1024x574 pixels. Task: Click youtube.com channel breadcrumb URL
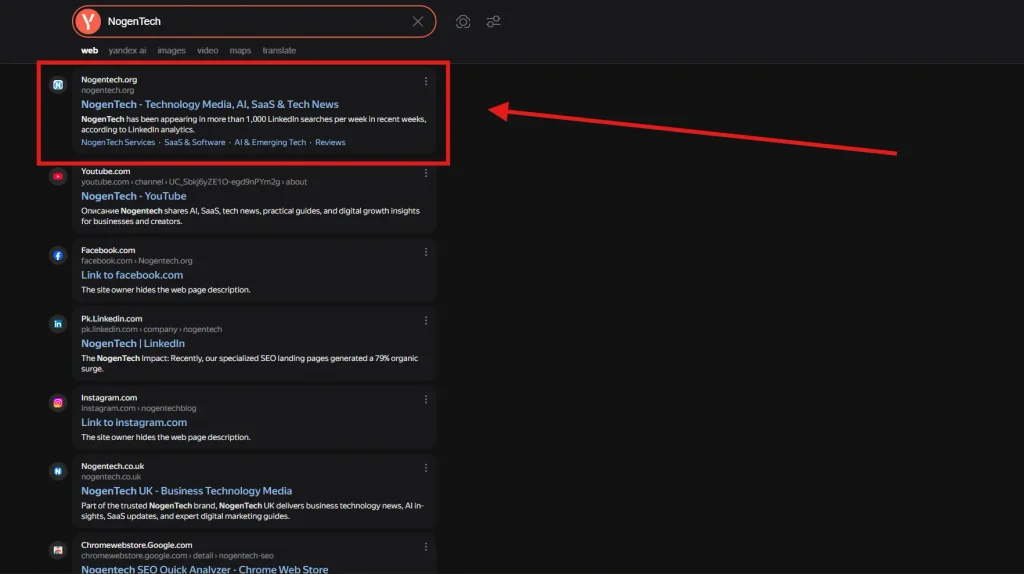point(194,182)
